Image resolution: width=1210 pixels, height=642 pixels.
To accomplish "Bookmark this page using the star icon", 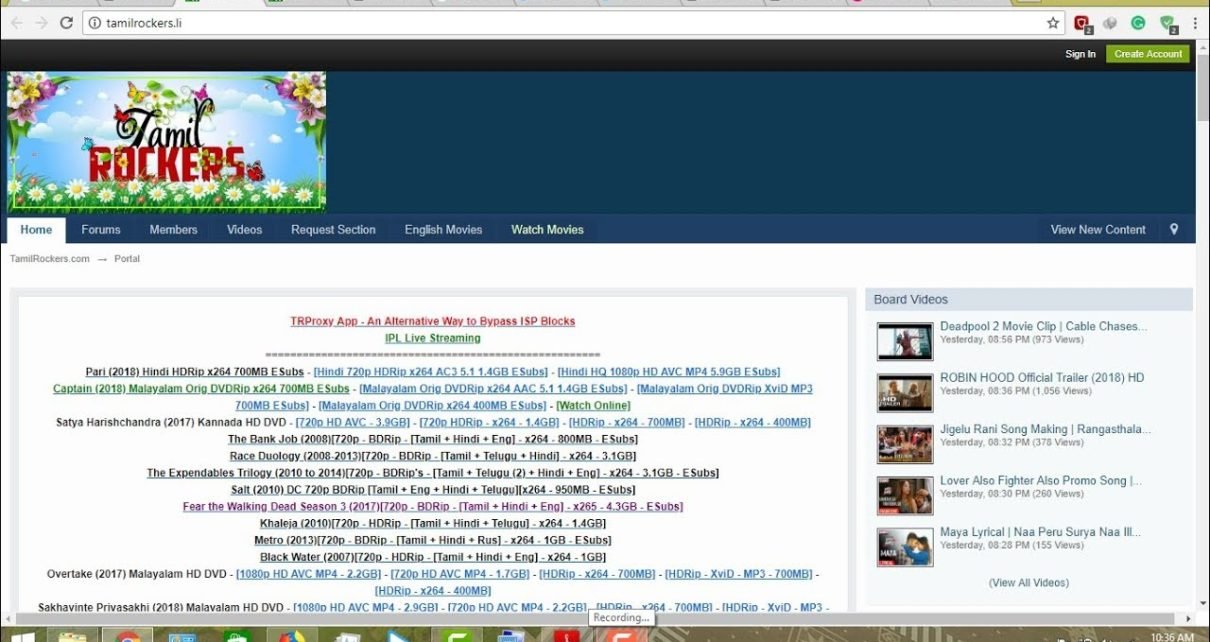I will coord(1053,23).
